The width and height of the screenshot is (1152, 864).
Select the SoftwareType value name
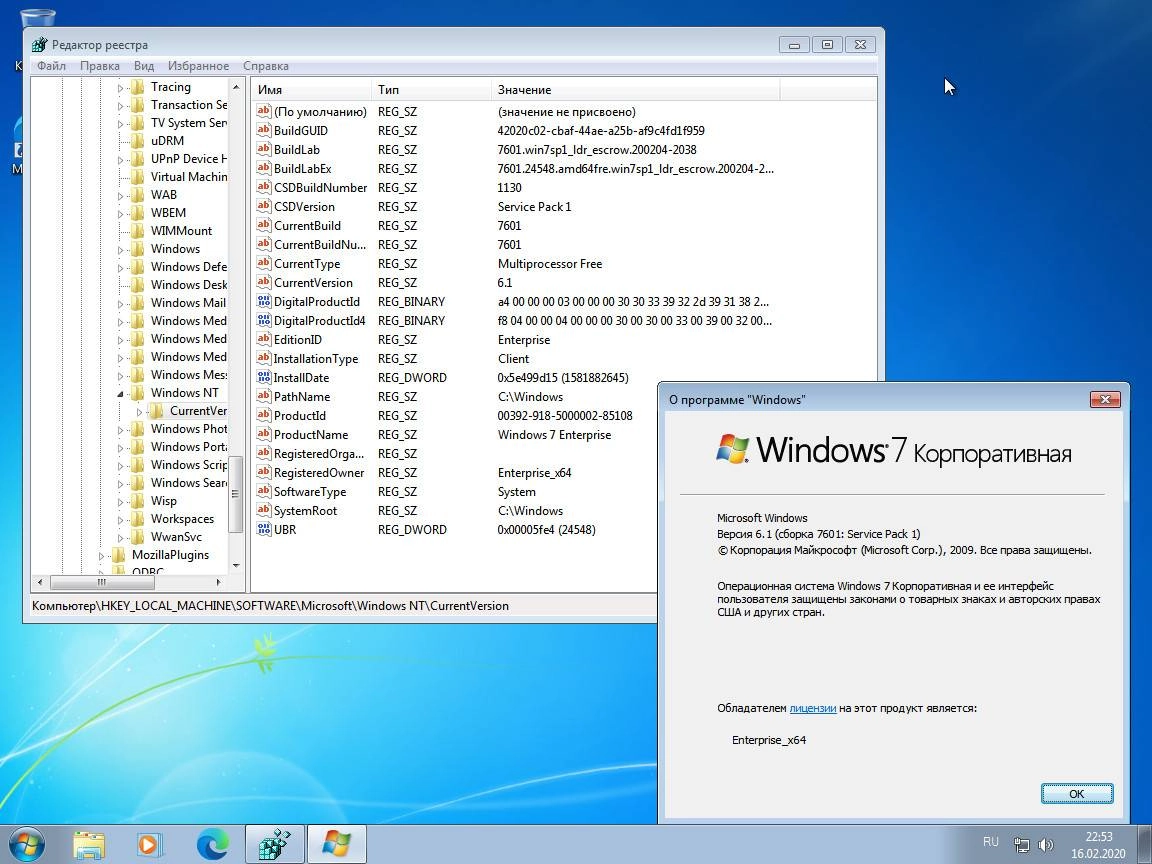[x=310, y=492]
